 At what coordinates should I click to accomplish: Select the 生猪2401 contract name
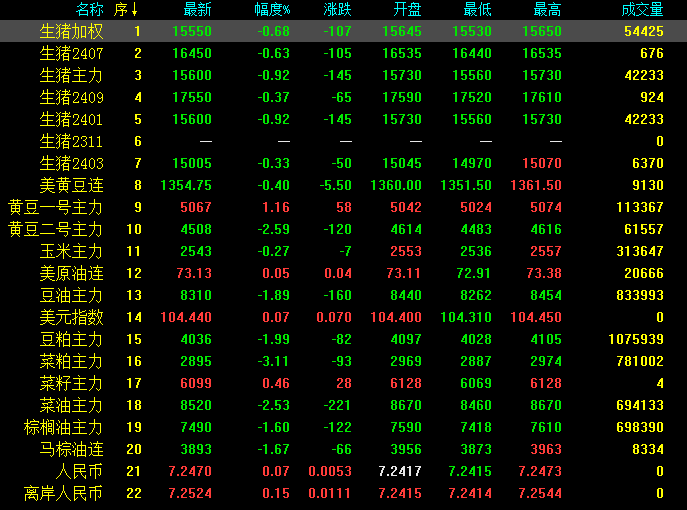[x=71, y=119]
